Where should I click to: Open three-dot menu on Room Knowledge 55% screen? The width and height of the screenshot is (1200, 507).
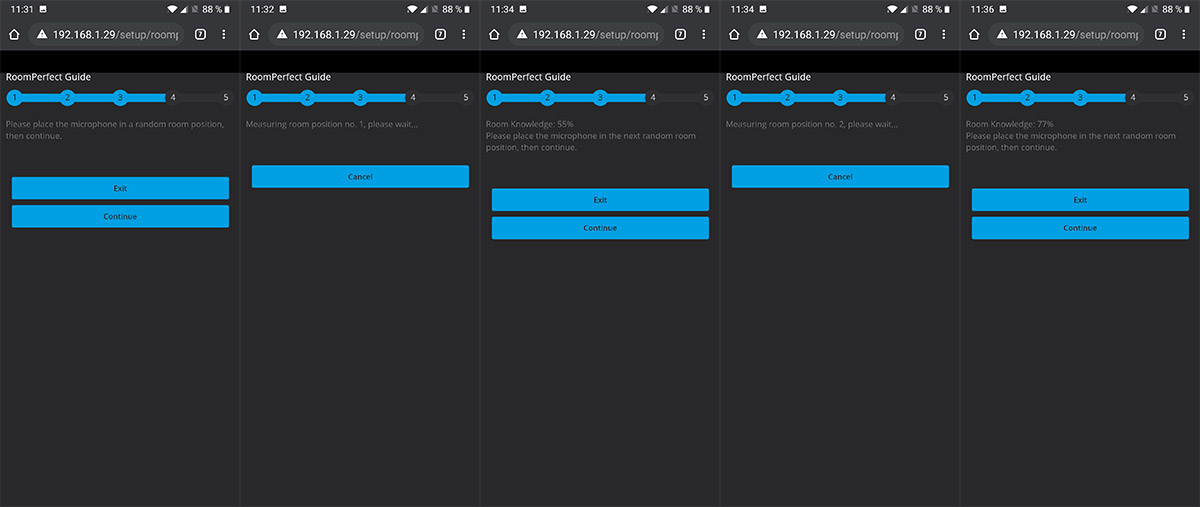pos(703,34)
